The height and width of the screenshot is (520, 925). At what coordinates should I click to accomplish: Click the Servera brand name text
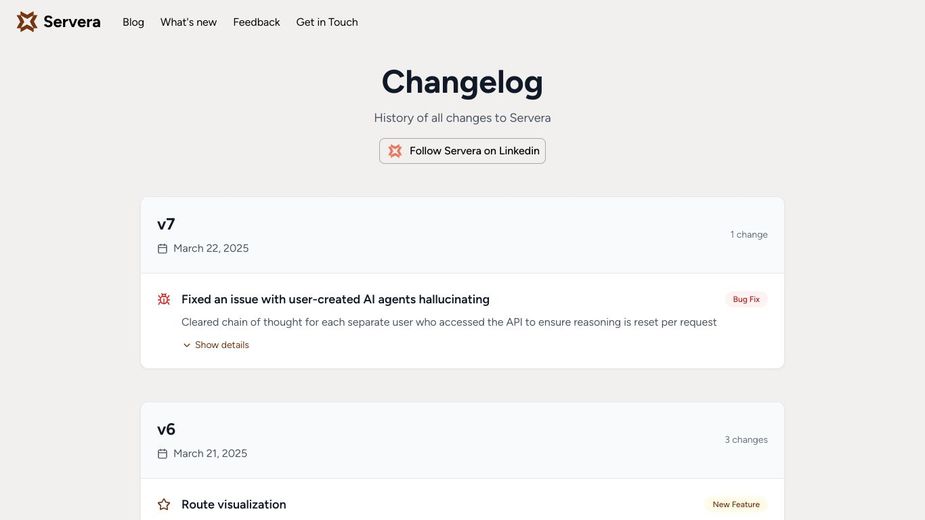point(72,22)
